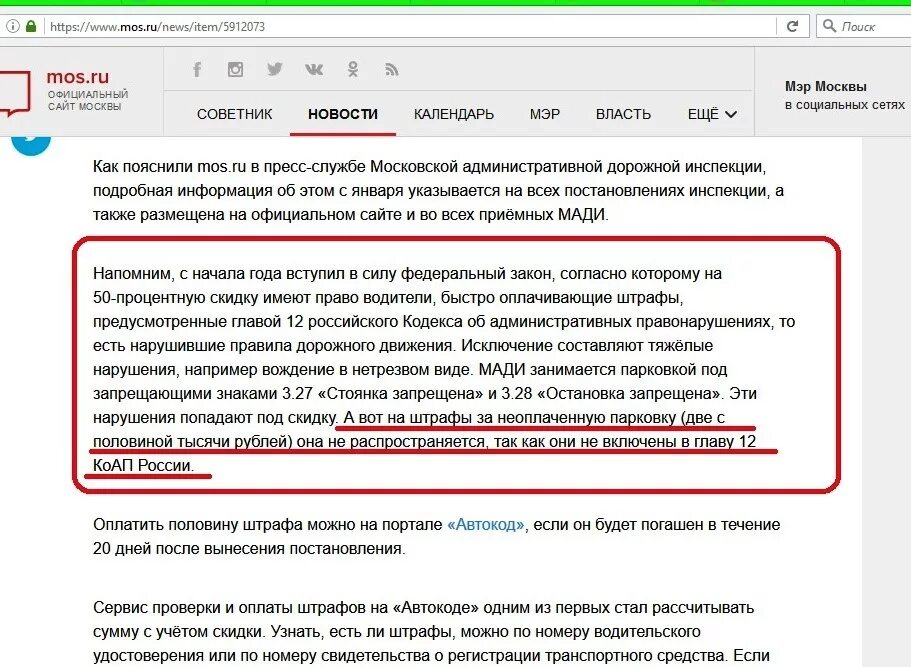Open the Facebook social icon
Viewport: 911px width, 667px height.
tap(197, 70)
